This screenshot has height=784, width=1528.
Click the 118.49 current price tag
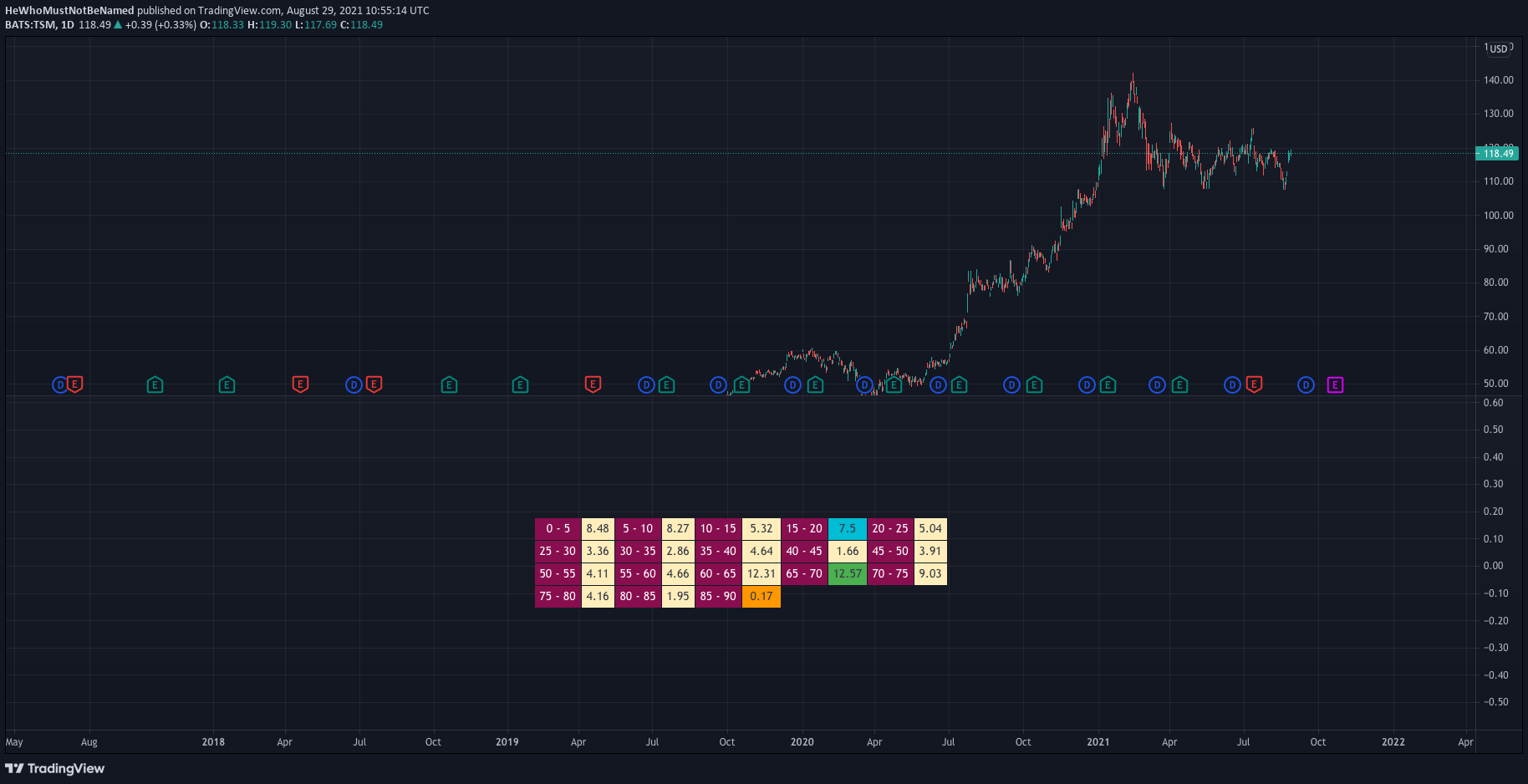[1499, 154]
